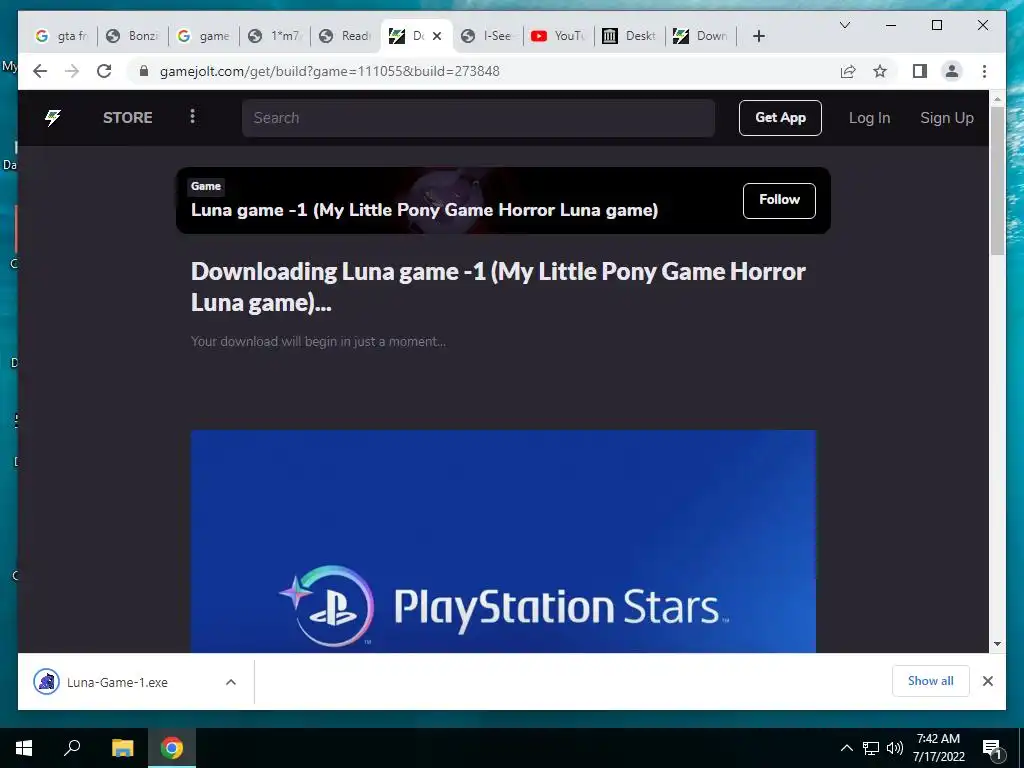Share this page using share icon

[x=848, y=71]
